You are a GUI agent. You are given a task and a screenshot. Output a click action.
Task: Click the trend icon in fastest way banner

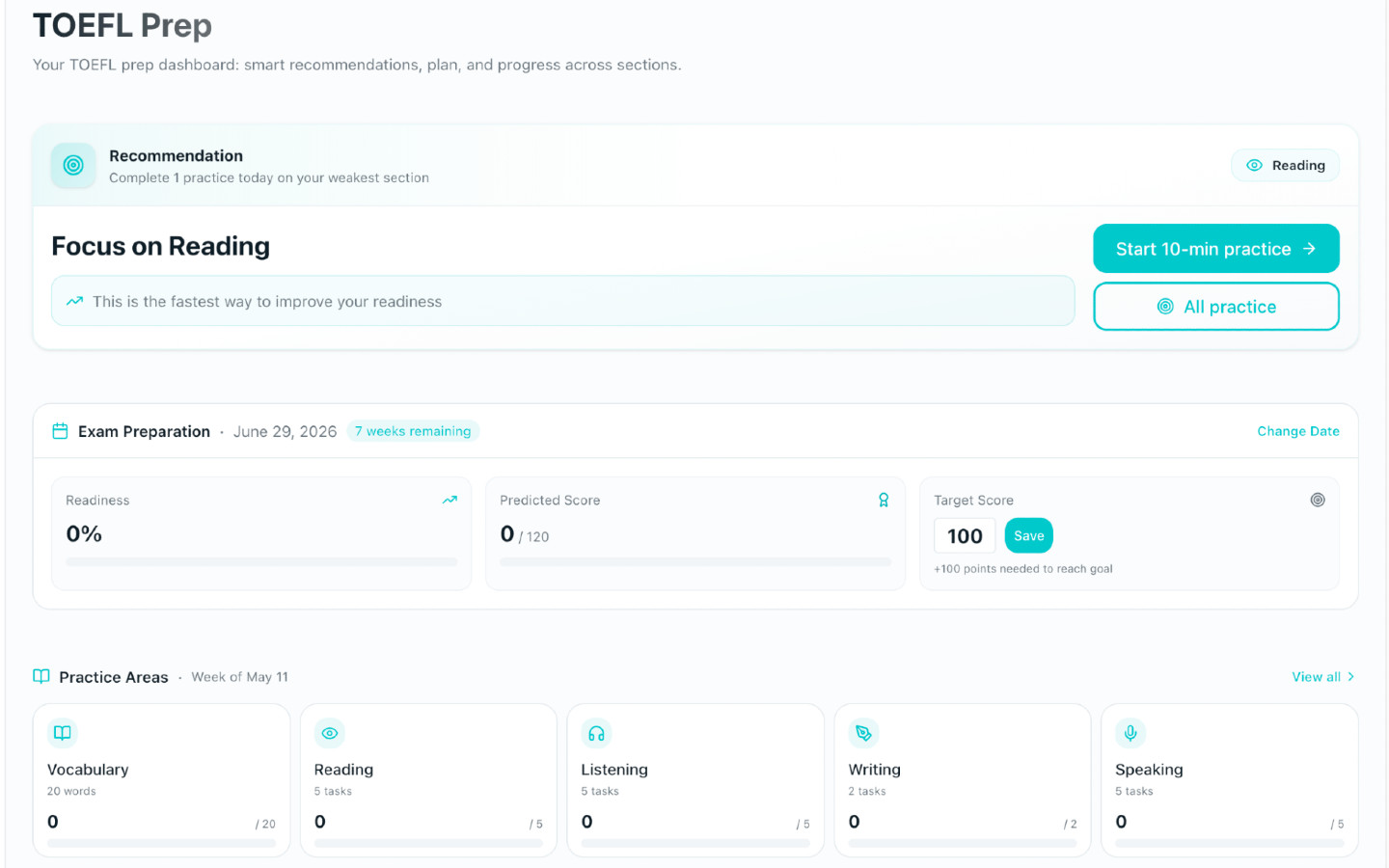pyautogui.click(x=74, y=302)
